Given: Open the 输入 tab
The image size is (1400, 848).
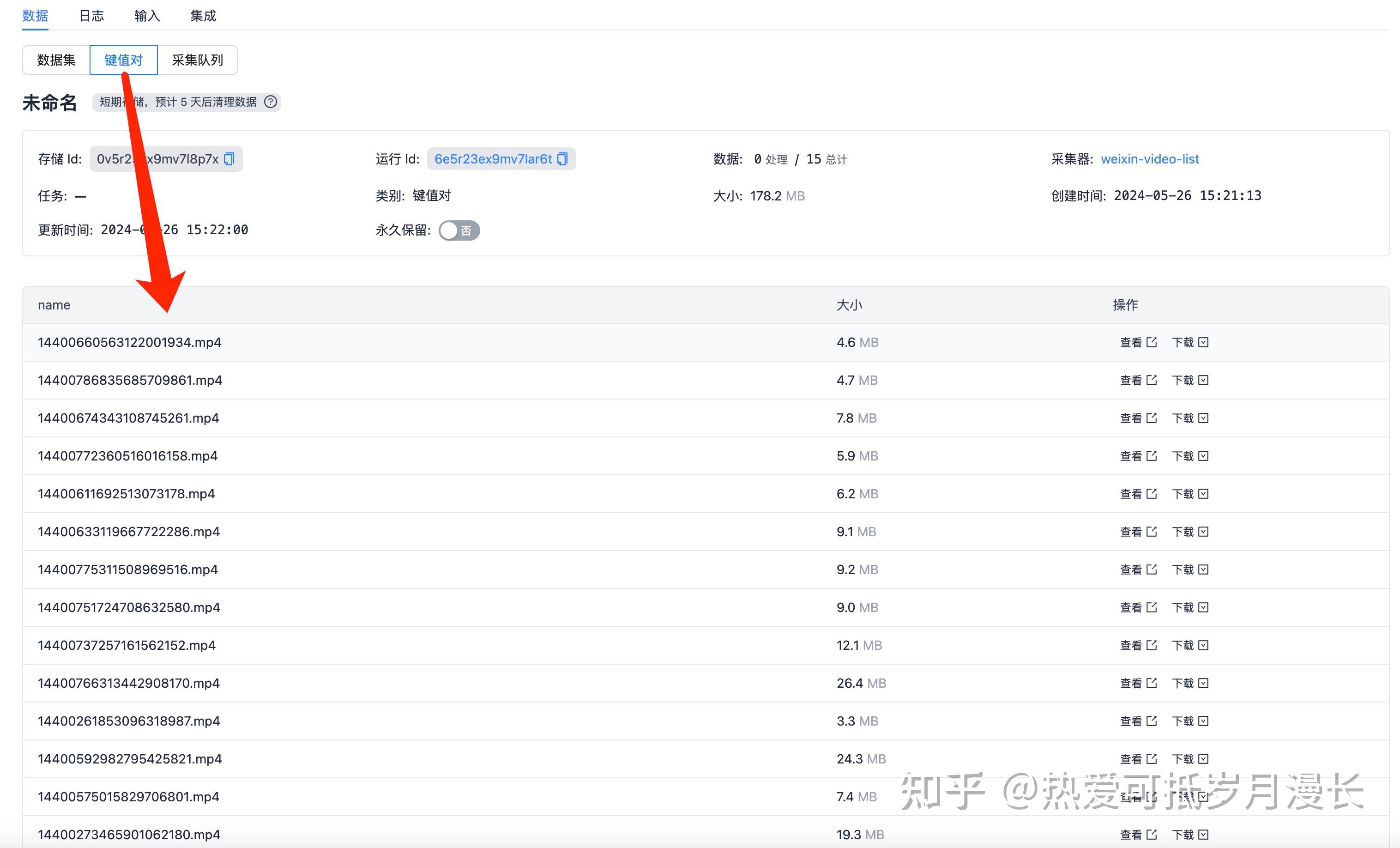Looking at the screenshot, I should (146, 15).
